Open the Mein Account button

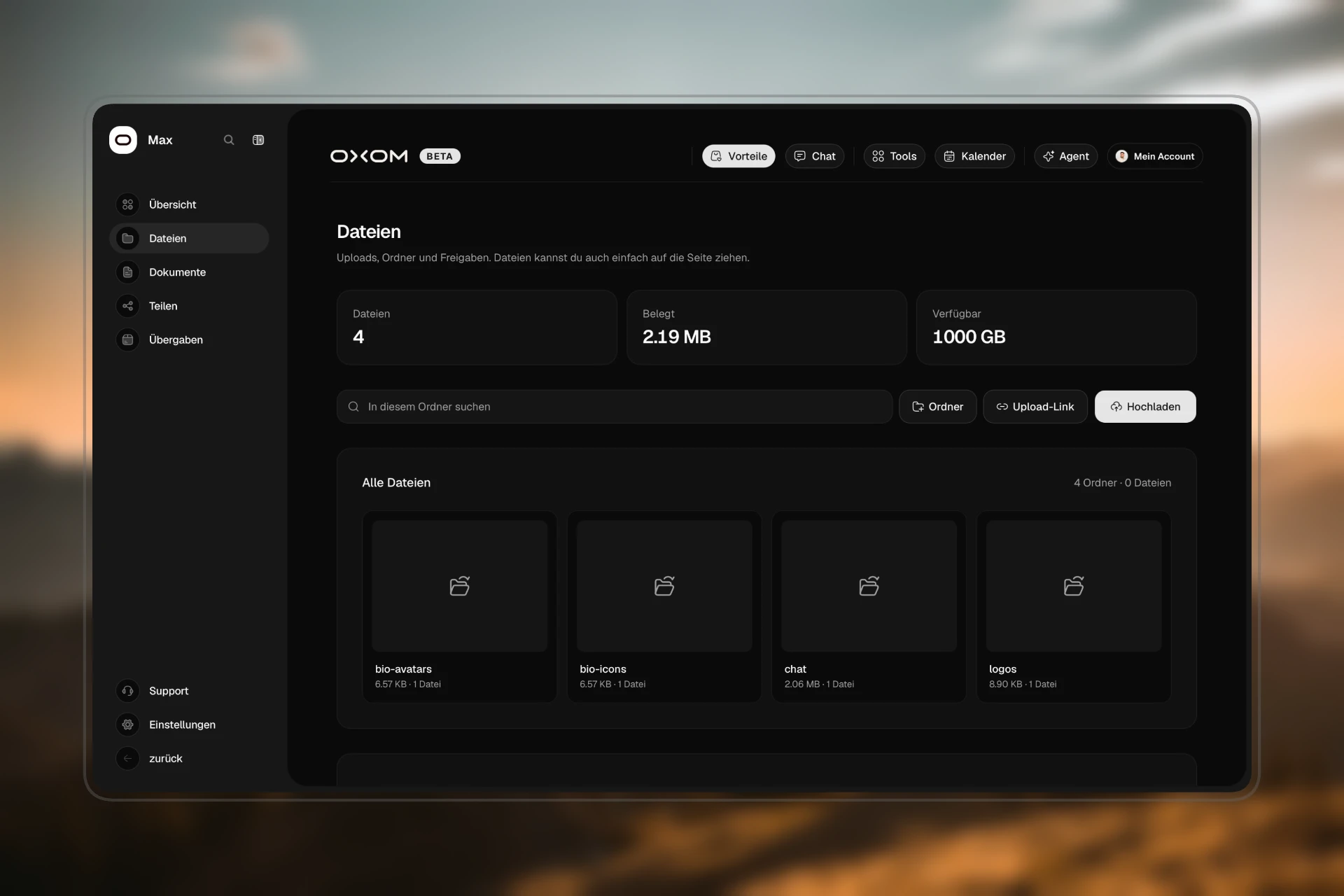1155,156
